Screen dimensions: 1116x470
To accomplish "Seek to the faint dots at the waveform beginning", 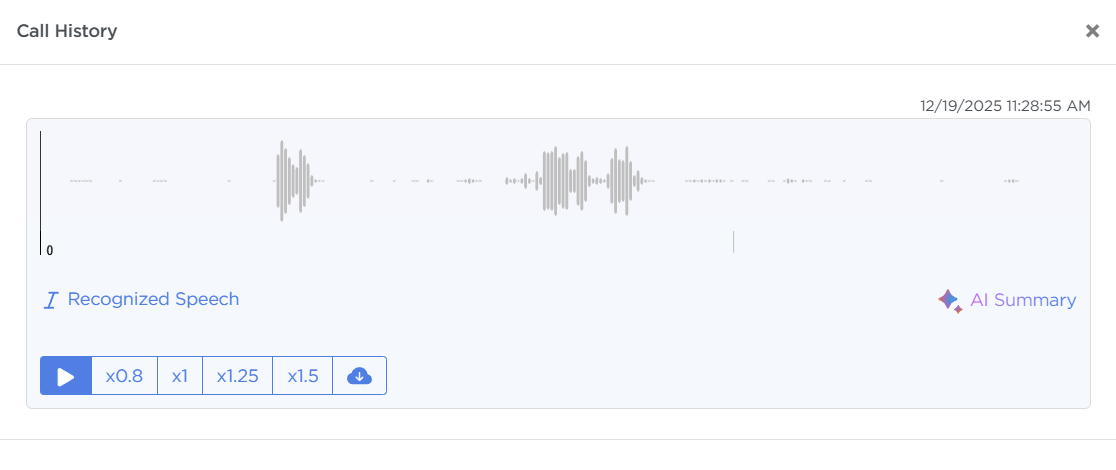I will (x=81, y=181).
